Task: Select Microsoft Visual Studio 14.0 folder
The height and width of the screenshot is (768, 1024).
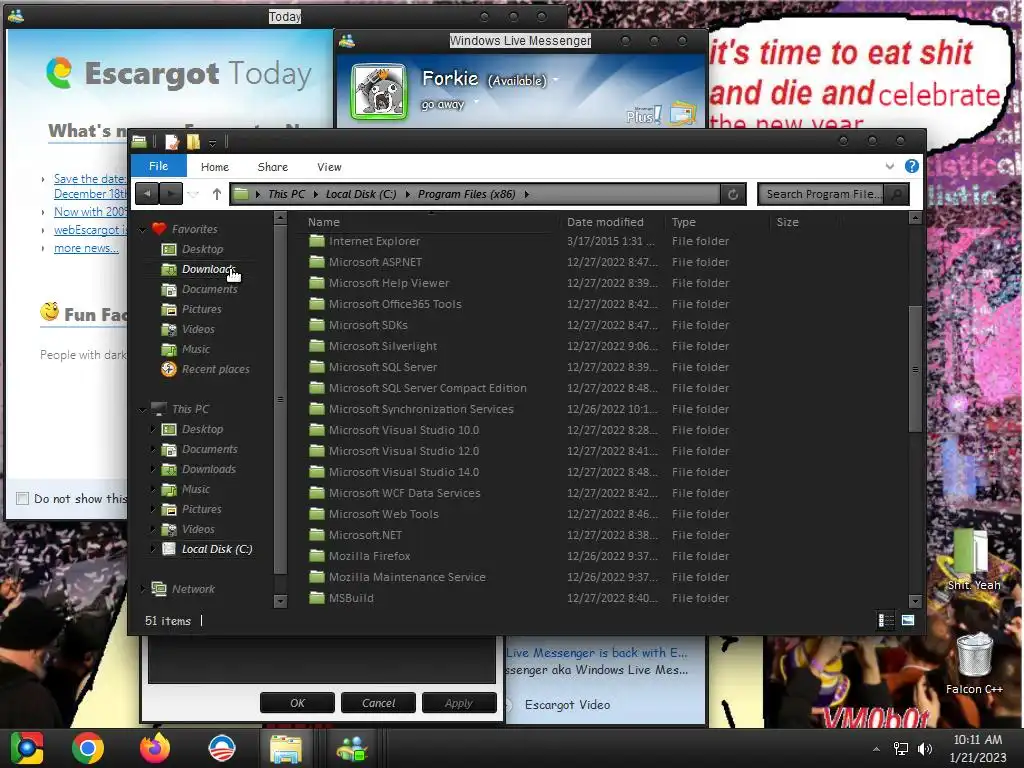Action: (x=404, y=472)
